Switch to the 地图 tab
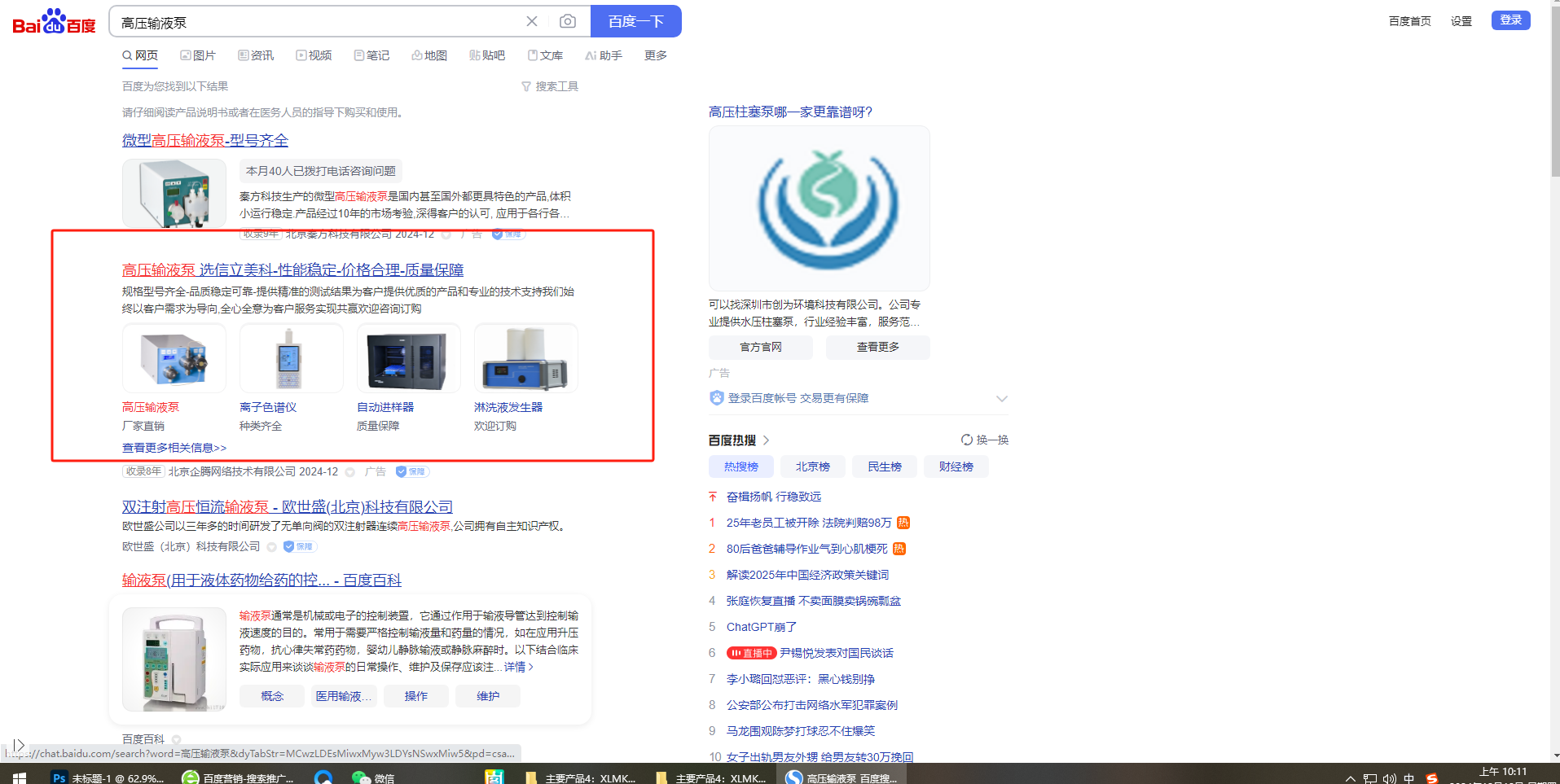Screen dimensions: 1560x784 (429, 55)
